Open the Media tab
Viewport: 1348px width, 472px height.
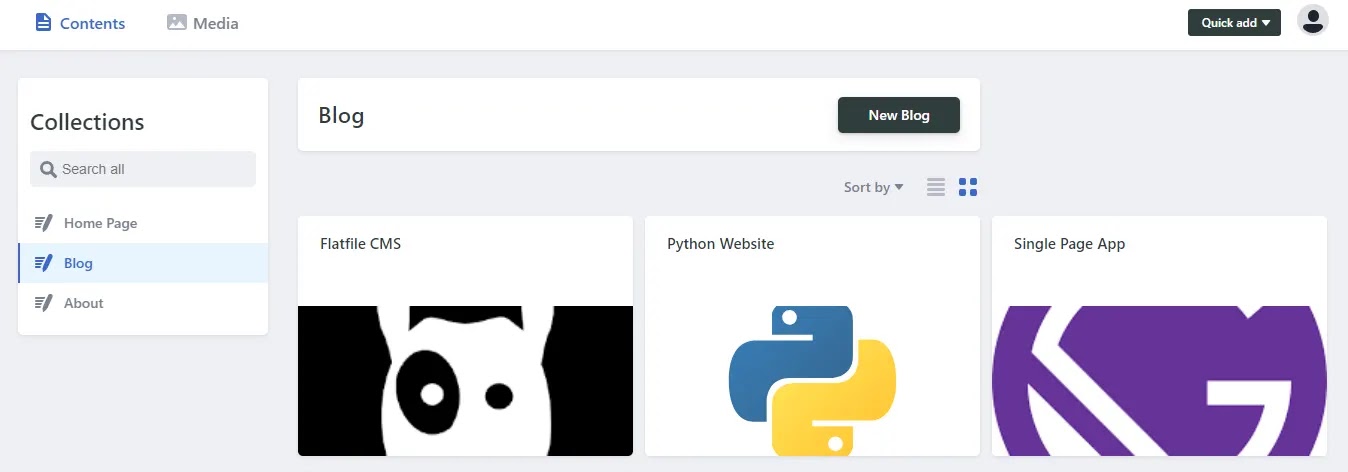(215, 23)
